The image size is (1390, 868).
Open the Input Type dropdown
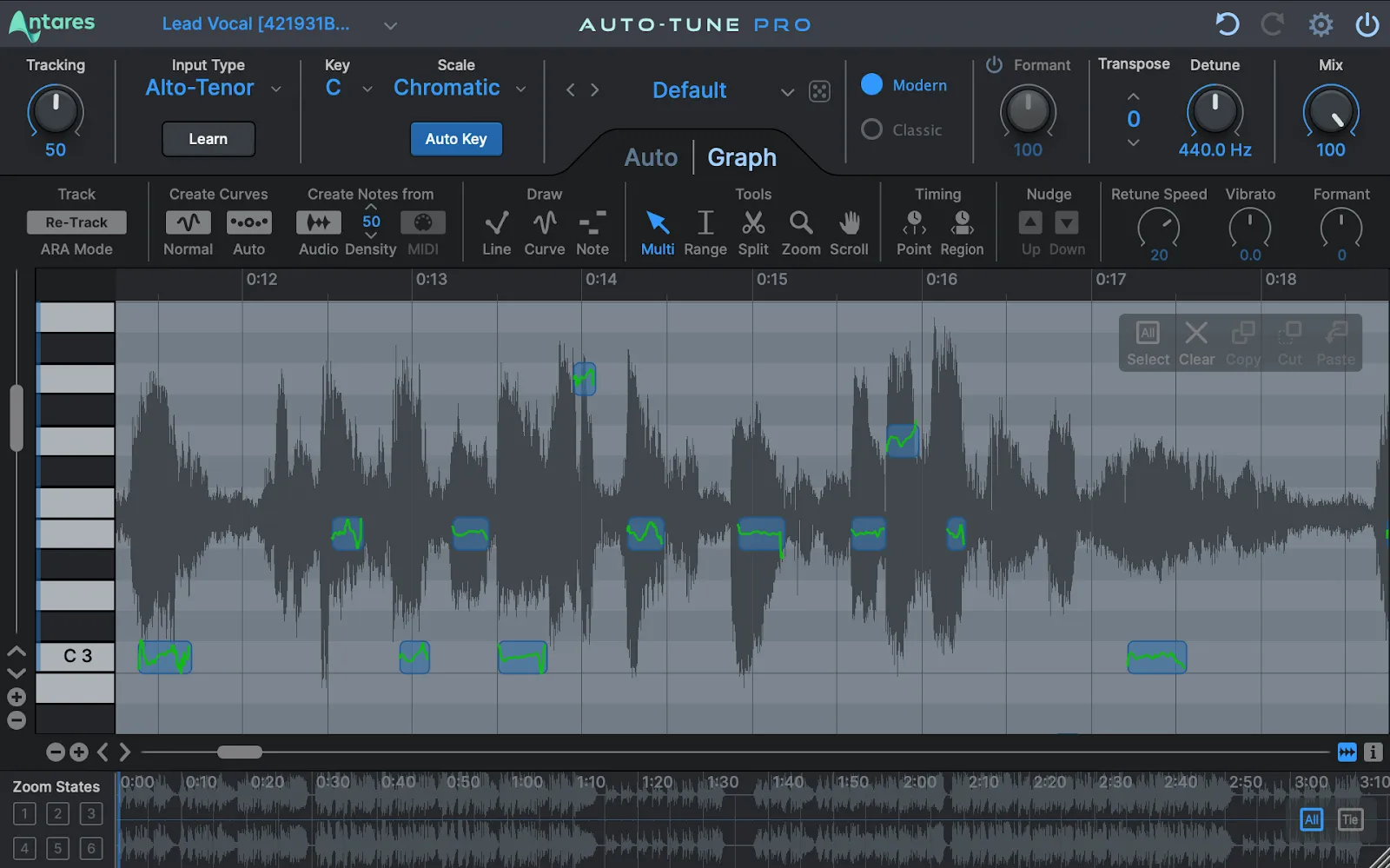click(x=276, y=88)
